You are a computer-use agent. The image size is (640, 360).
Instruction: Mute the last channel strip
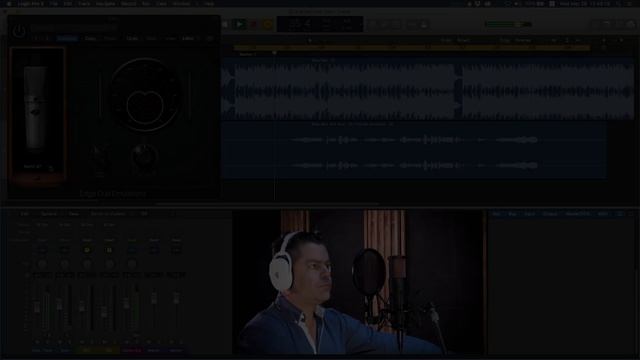pos(171,342)
